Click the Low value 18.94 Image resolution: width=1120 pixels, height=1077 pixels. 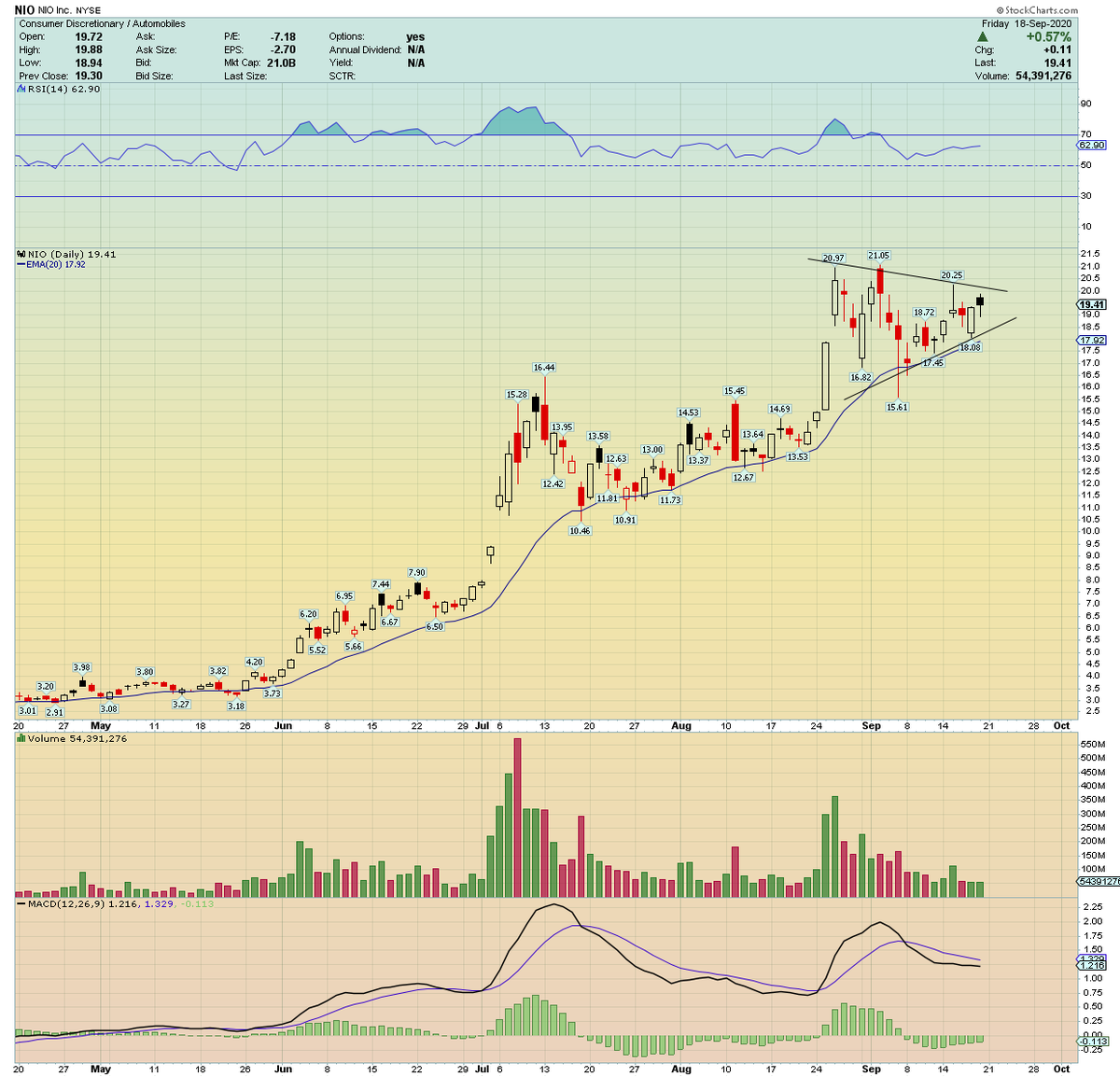point(89,63)
